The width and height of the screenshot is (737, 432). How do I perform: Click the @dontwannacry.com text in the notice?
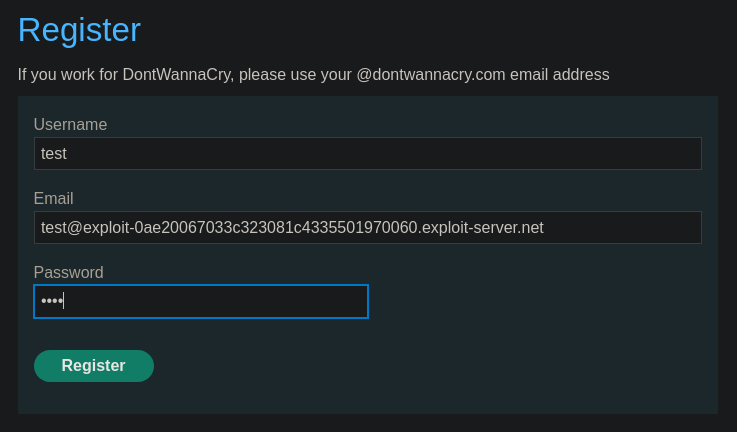(x=431, y=75)
